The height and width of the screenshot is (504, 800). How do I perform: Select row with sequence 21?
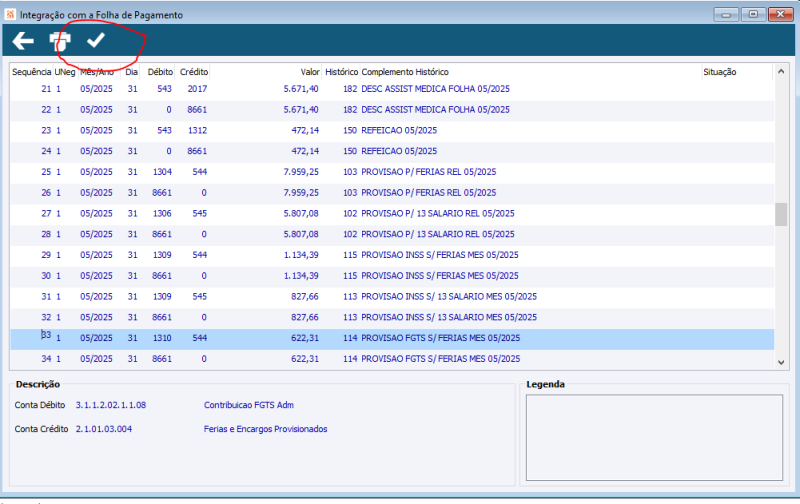point(392,89)
